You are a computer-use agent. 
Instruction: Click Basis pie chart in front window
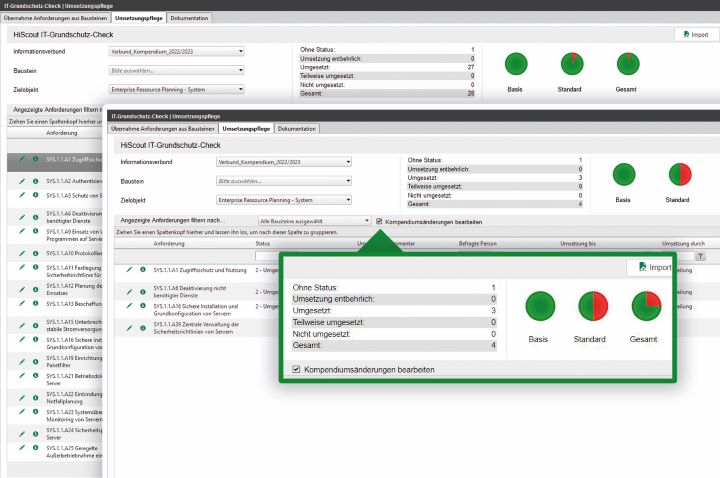coord(624,174)
